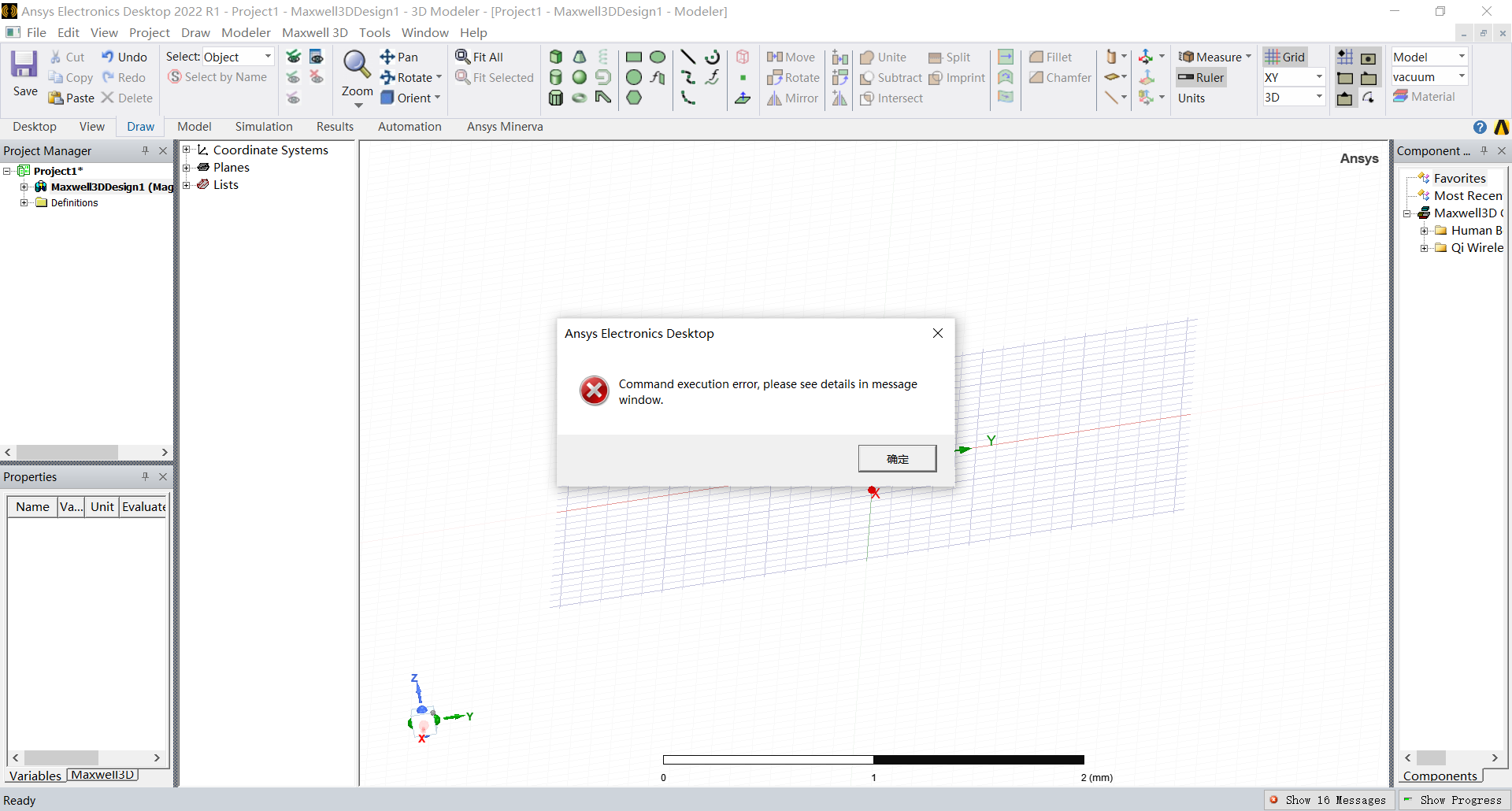Image resolution: width=1512 pixels, height=811 pixels.
Task: Select the equation based curve tool
Action: point(712,77)
